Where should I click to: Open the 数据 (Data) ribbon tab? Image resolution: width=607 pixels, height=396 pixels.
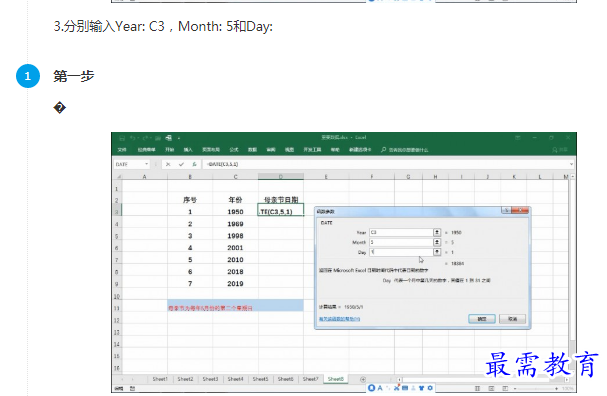[x=252, y=150]
